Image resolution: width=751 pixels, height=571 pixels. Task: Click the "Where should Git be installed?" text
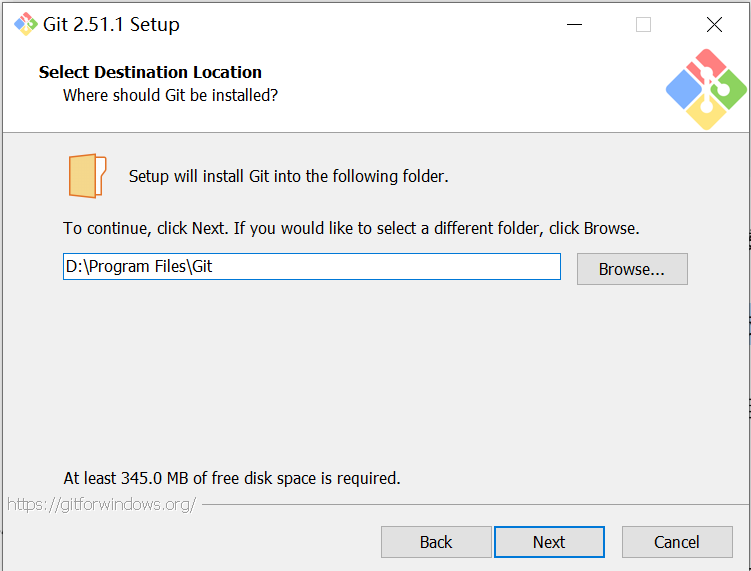coord(170,95)
